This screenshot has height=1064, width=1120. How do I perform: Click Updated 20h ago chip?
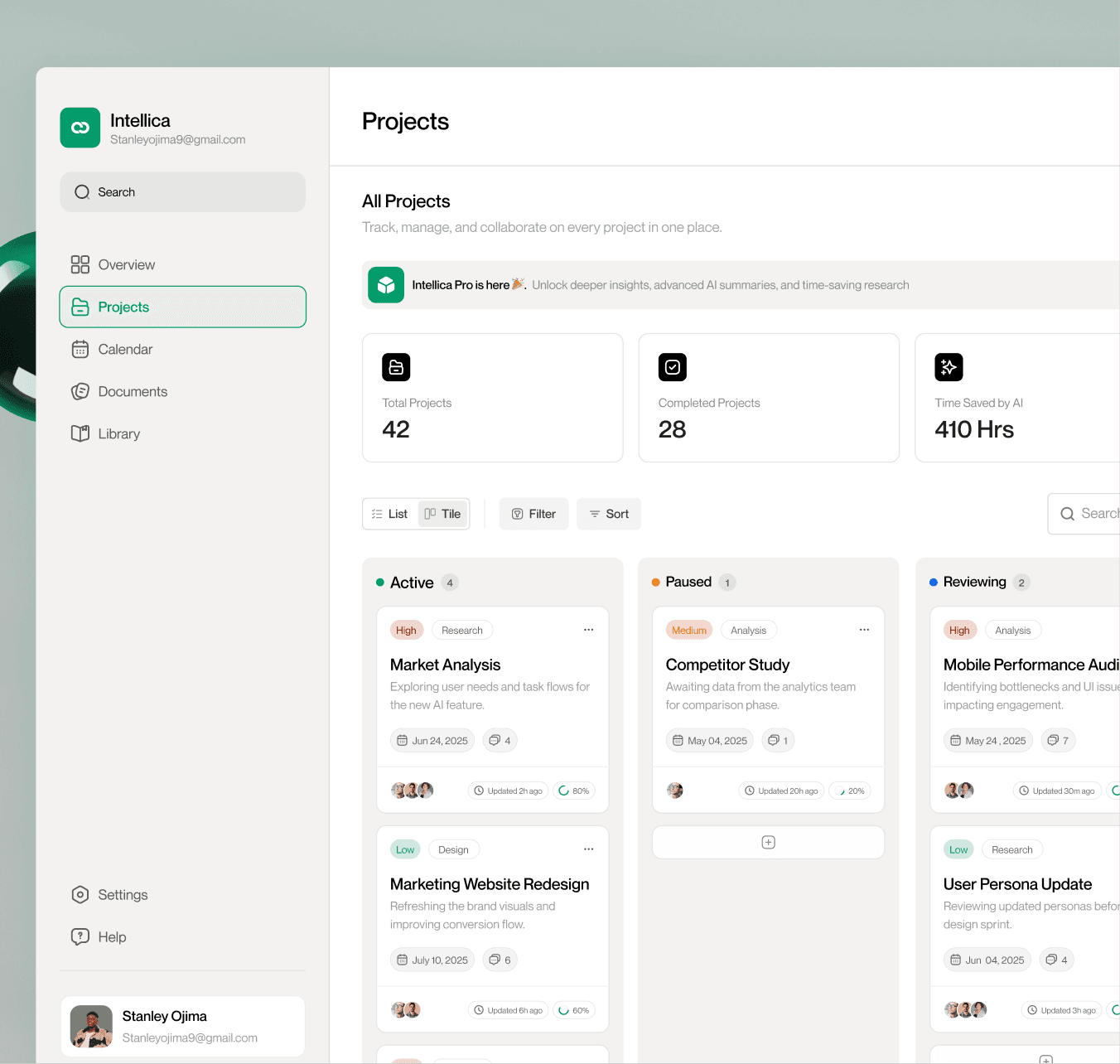[x=781, y=791]
